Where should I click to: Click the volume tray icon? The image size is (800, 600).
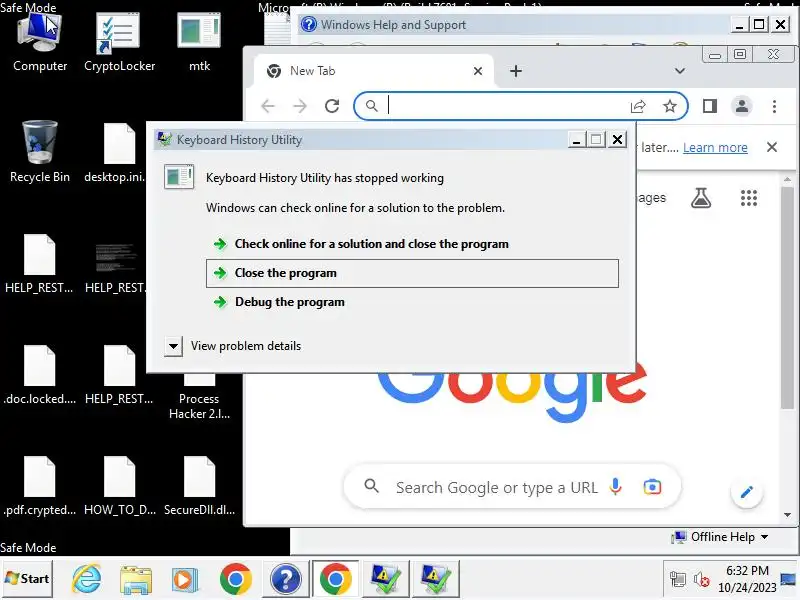(x=701, y=579)
